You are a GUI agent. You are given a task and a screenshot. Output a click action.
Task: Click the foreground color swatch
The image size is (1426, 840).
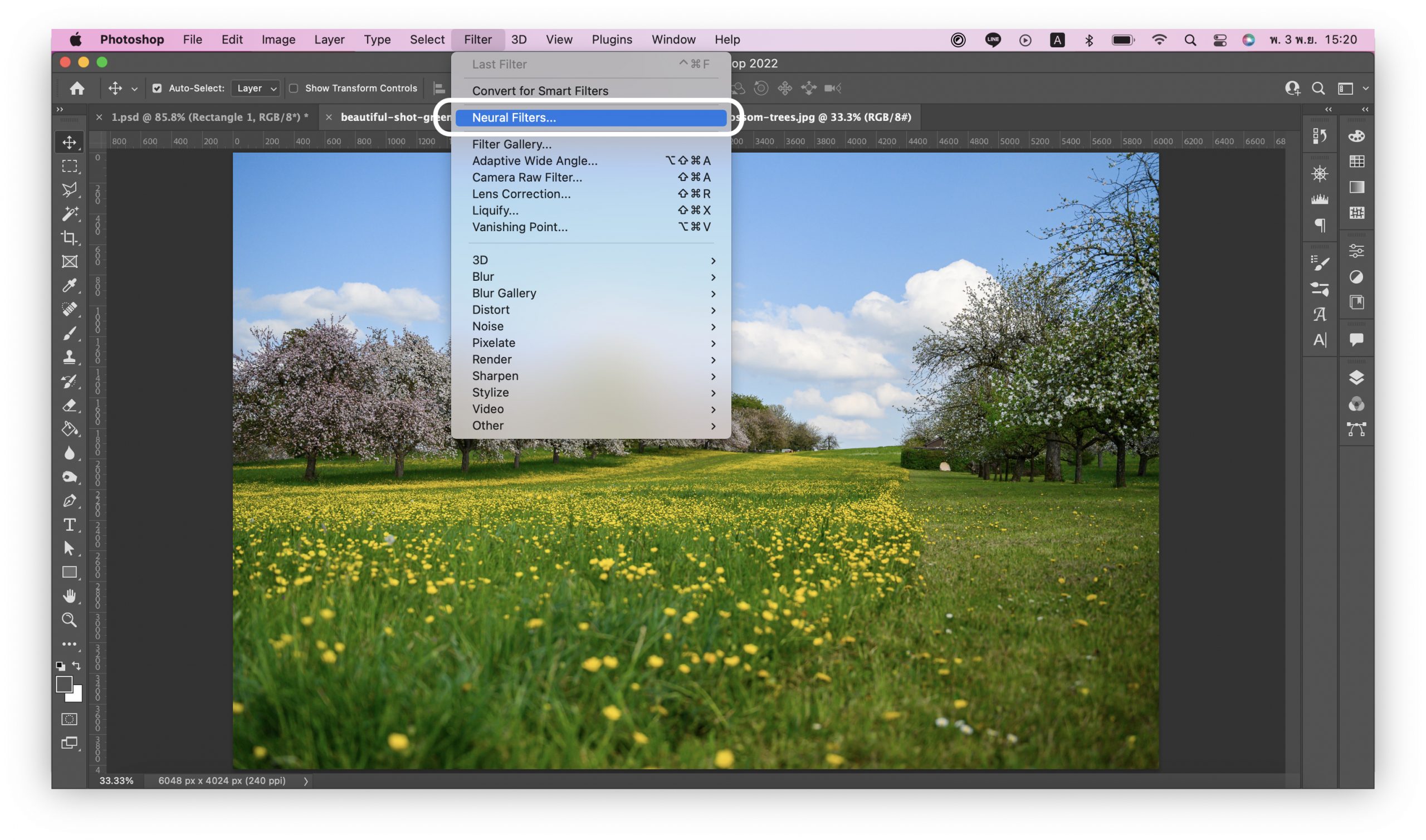(64, 685)
